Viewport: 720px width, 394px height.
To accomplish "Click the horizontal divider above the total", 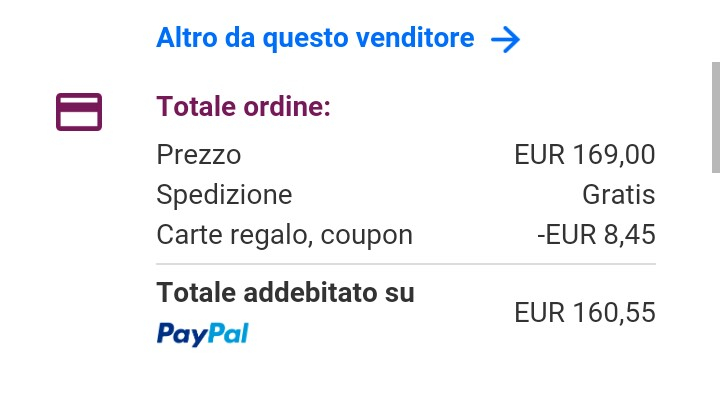I will pyautogui.click(x=406, y=264).
